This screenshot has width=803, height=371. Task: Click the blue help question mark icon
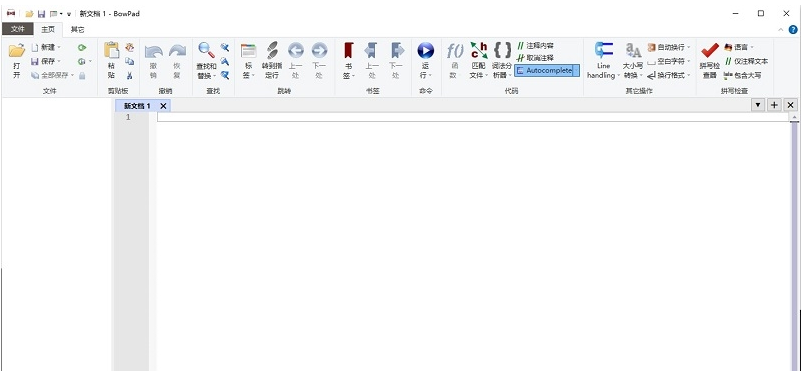point(793,29)
